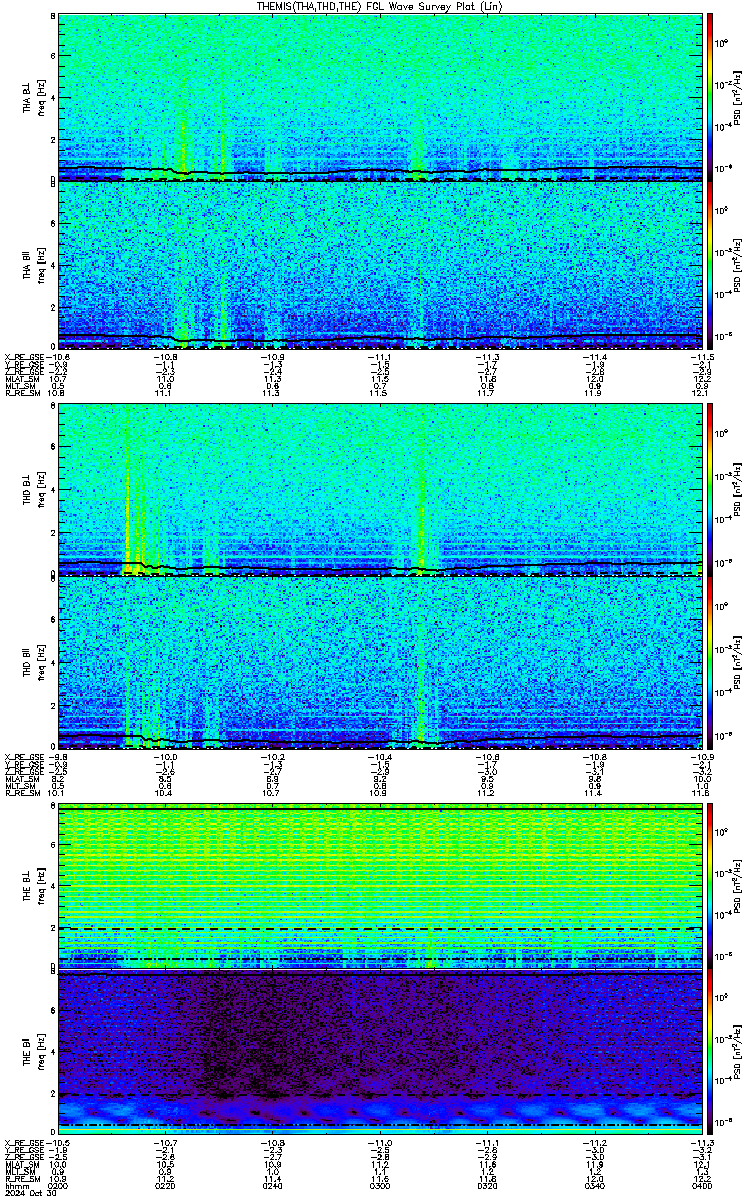Click the PSD [nT²/Hz] label beside THD B∥

pos(738,662)
